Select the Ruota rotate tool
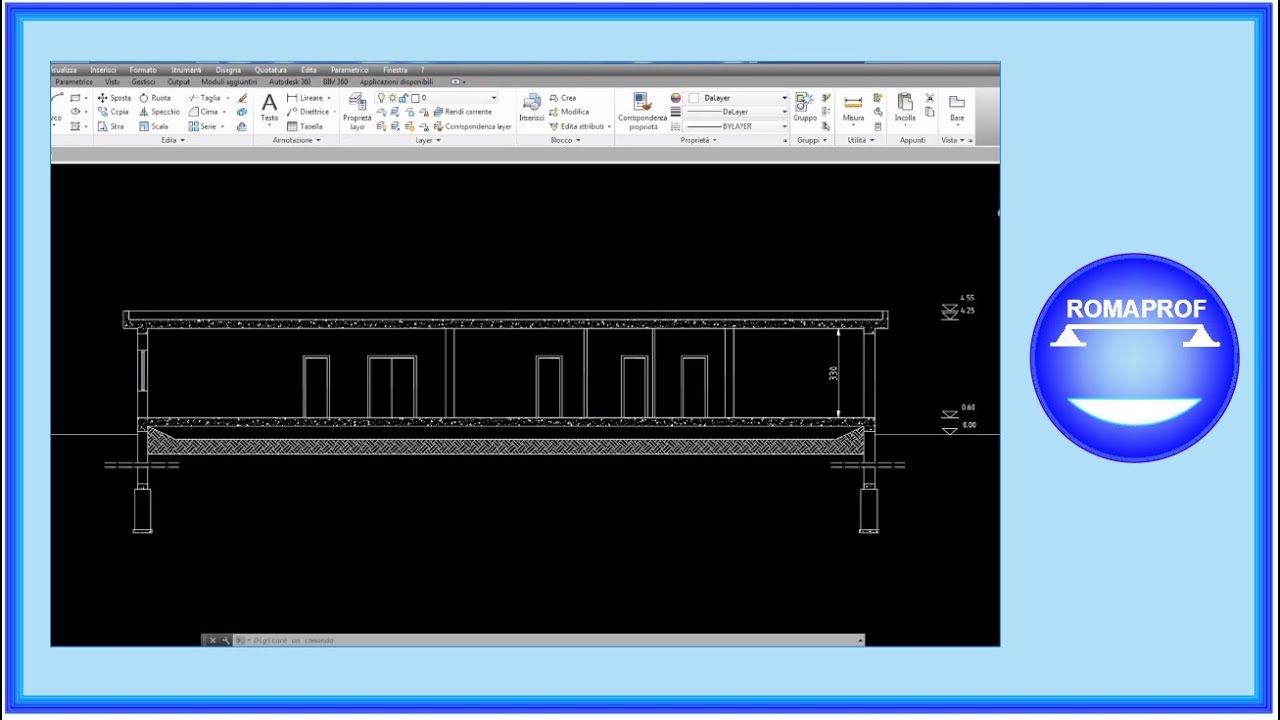Image resolution: width=1280 pixels, height=720 pixels. tap(155, 98)
